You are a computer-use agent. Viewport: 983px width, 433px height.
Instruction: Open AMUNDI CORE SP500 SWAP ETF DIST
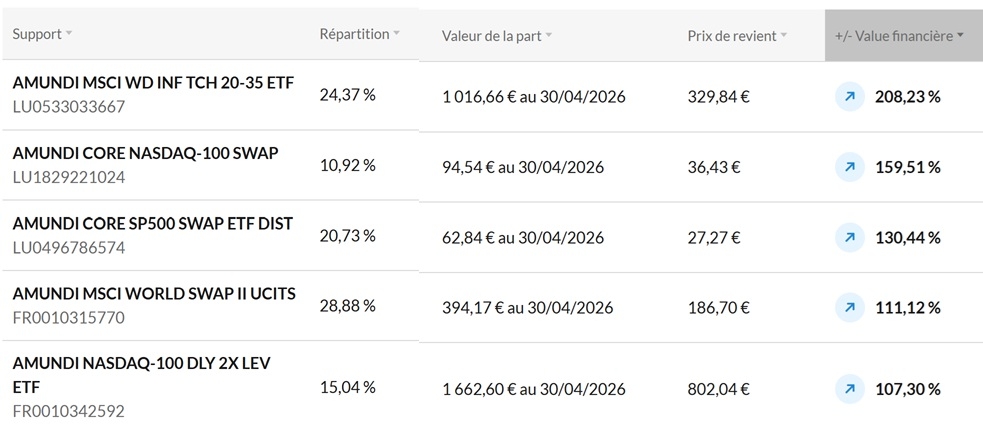click(153, 223)
